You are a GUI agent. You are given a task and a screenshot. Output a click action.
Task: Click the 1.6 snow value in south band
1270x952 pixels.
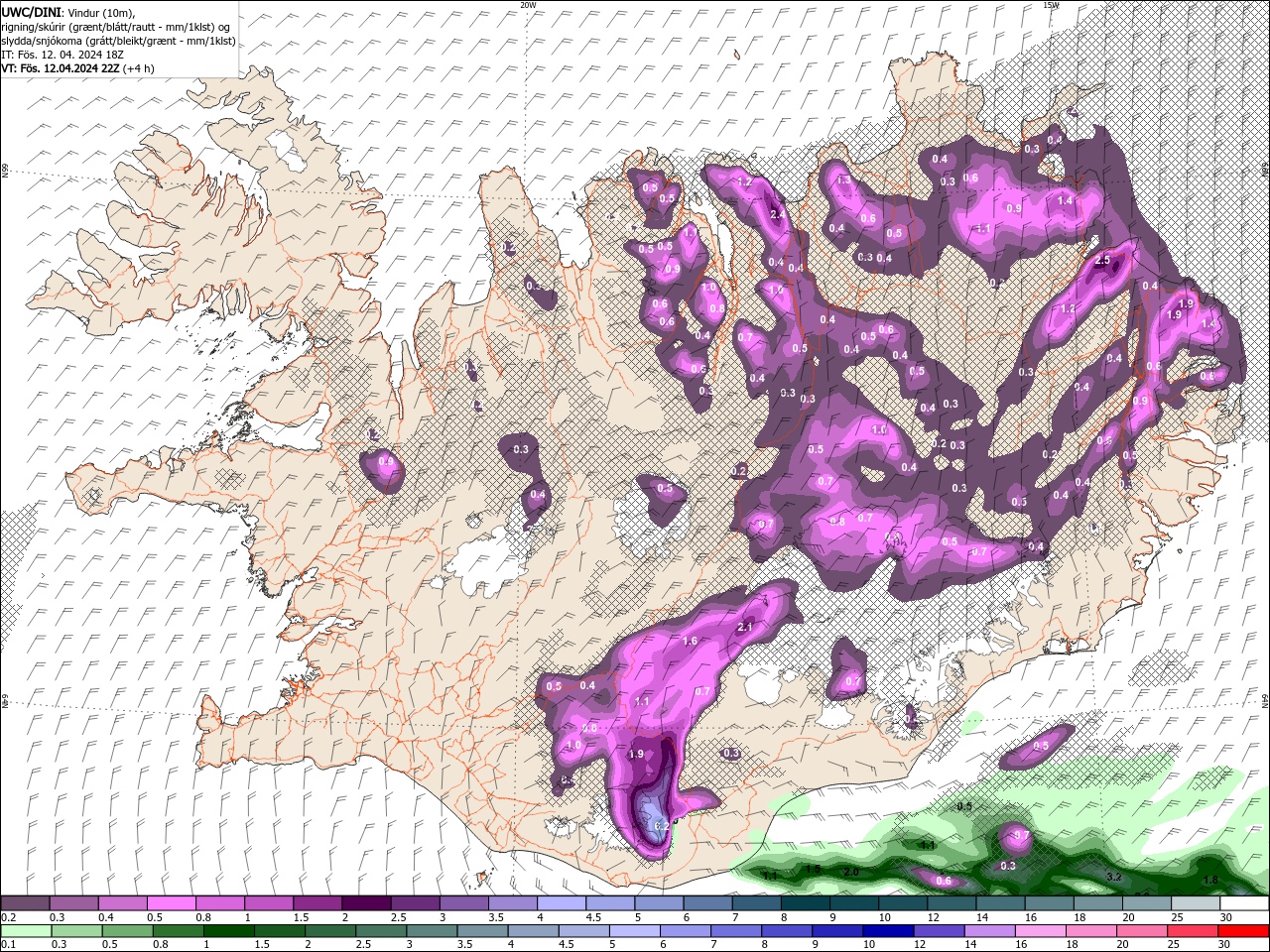coord(691,642)
